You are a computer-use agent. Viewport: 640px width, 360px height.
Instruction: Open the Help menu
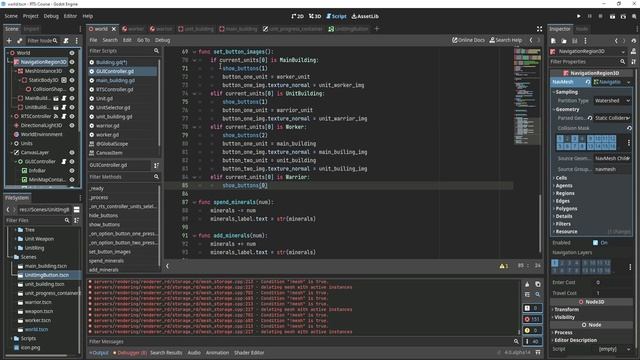tap(88, 16)
